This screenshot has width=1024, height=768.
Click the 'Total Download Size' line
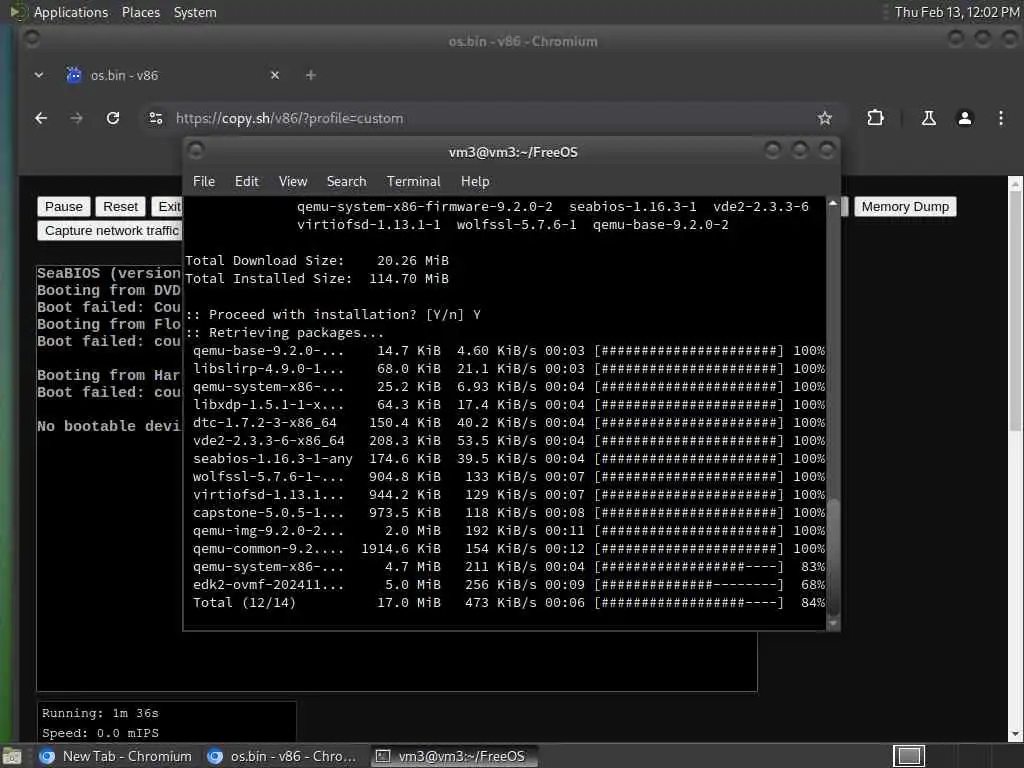(317, 261)
